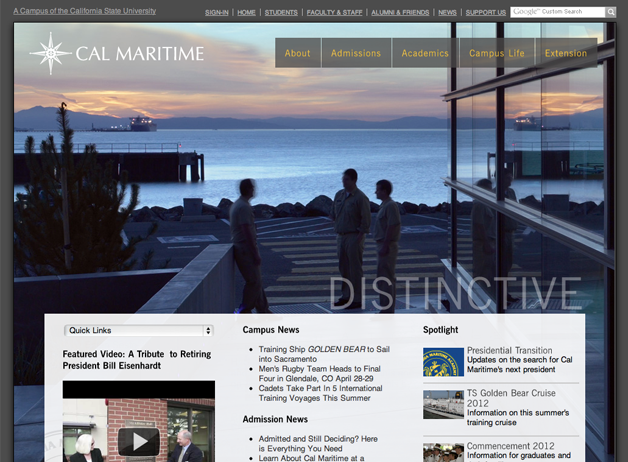Click the Home link in top bar
Screen dimensions: 628x462
(246, 12)
